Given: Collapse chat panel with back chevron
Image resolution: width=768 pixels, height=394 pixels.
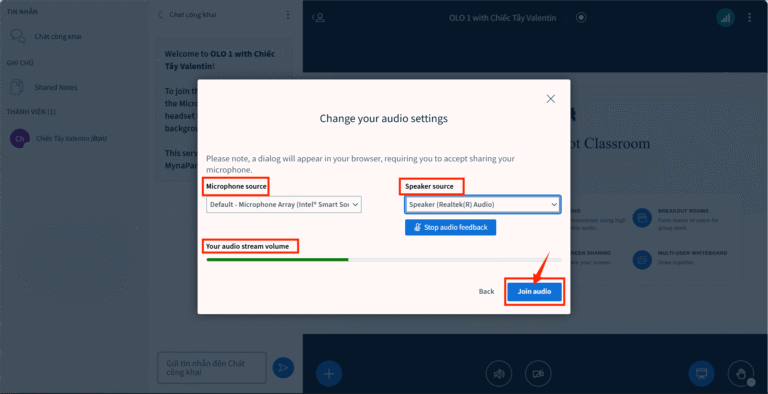Looking at the screenshot, I should 160,15.
